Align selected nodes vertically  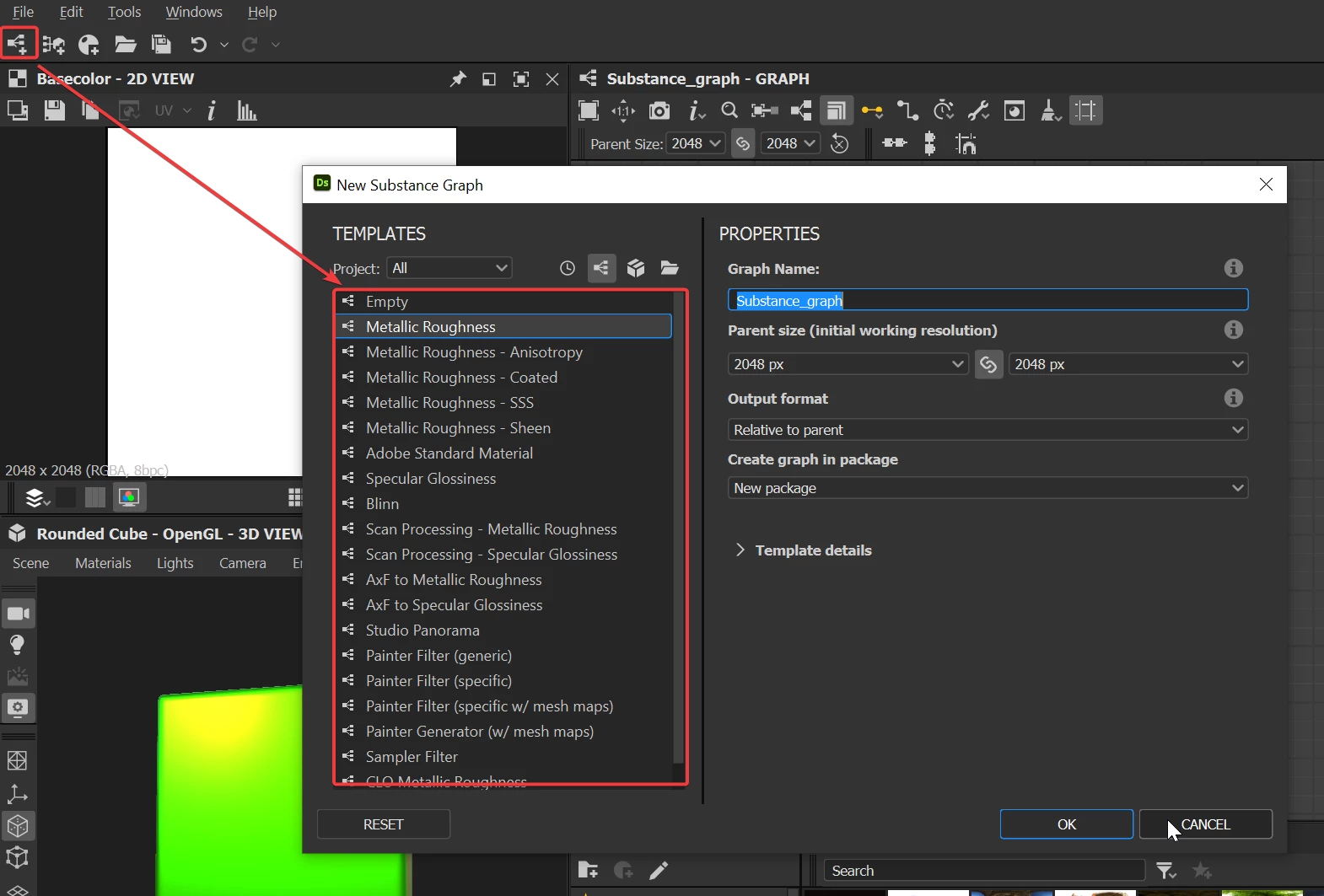click(930, 144)
